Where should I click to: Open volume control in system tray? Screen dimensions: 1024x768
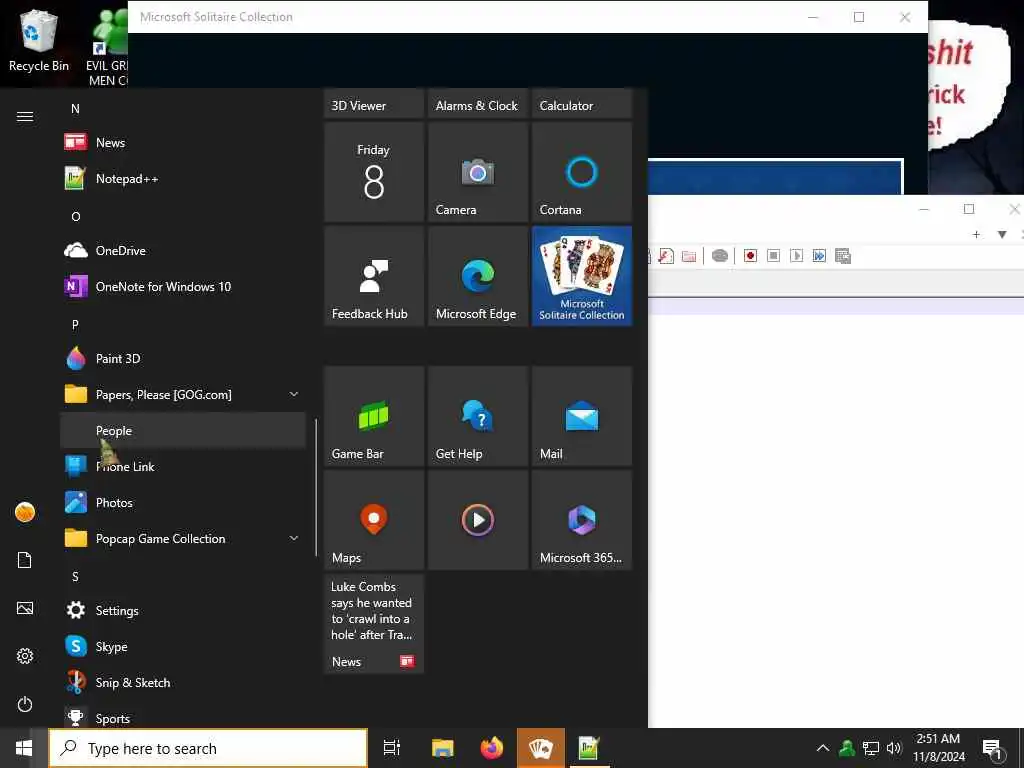pyautogui.click(x=894, y=748)
